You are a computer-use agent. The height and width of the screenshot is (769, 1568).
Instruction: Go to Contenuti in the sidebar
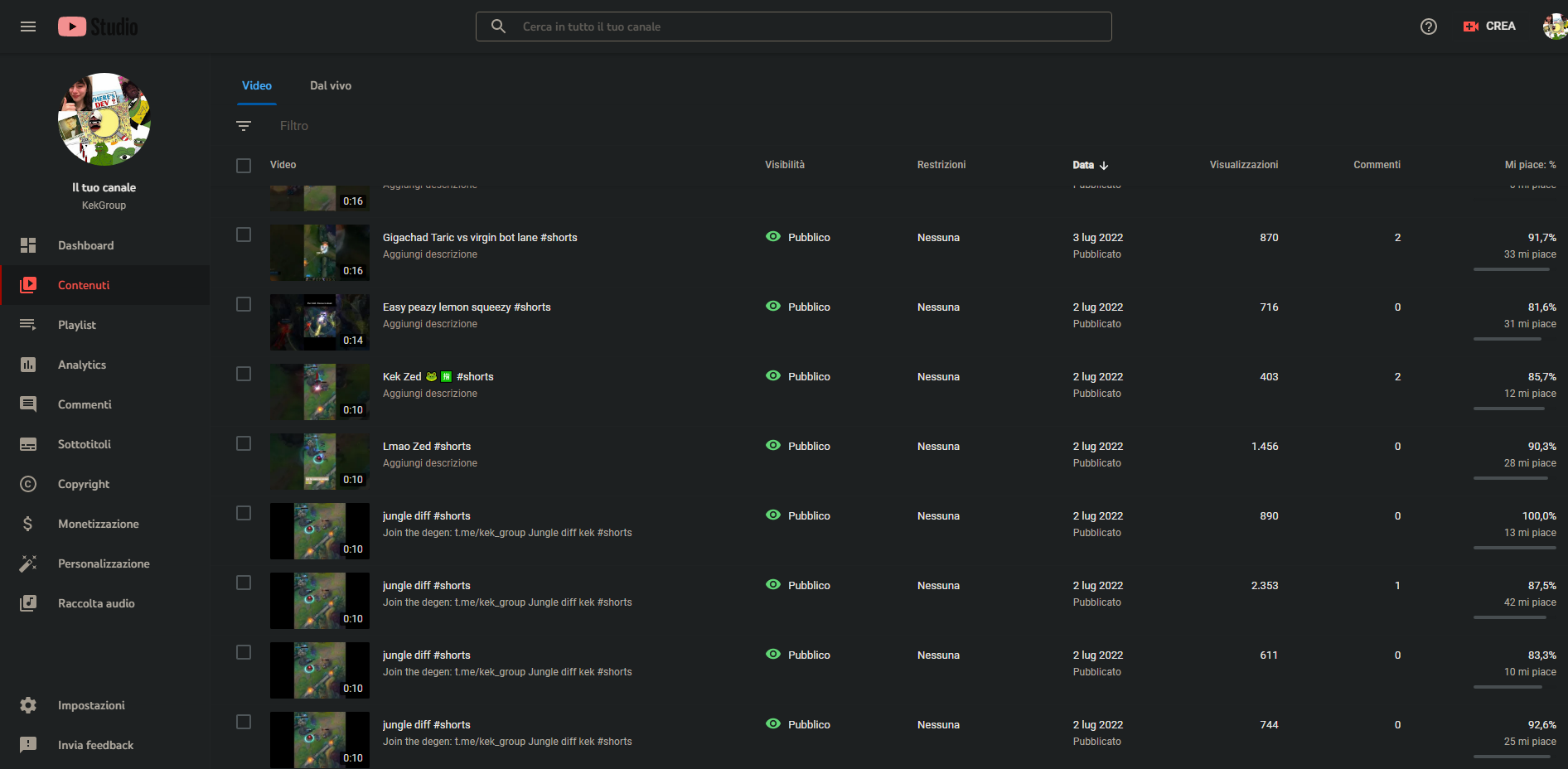pos(104,285)
